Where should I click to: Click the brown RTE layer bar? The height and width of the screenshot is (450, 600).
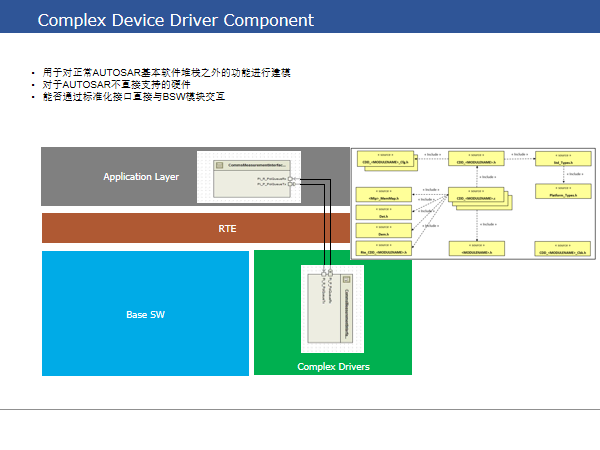pyautogui.click(x=196, y=228)
